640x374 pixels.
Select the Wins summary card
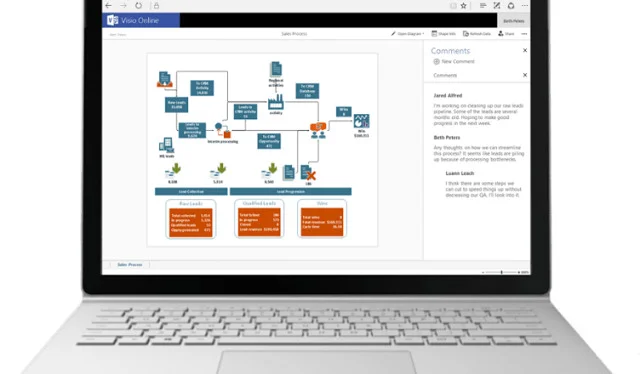pos(322,218)
